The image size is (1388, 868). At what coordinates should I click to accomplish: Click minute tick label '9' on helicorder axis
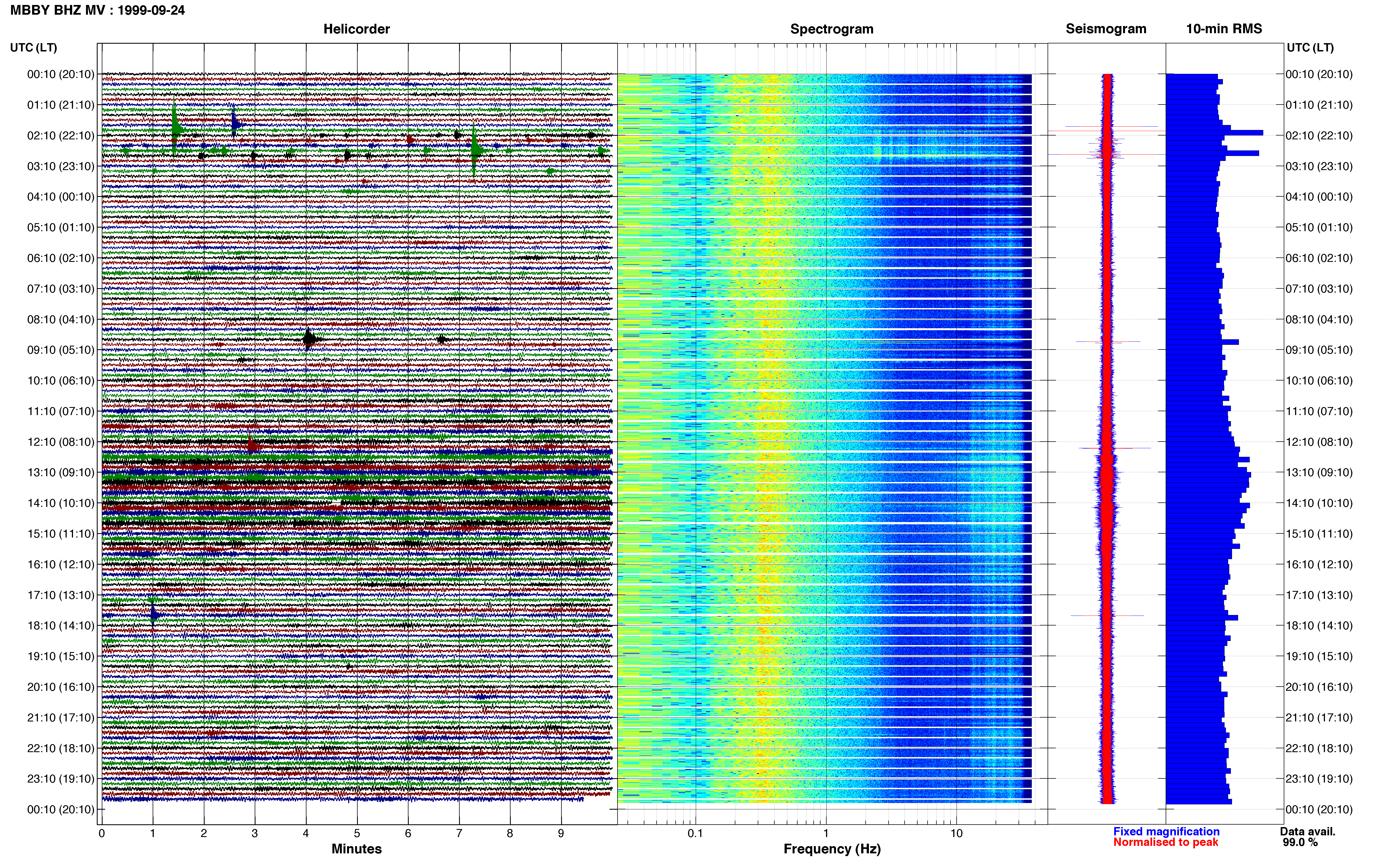pyautogui.click(x=561, y=833)
